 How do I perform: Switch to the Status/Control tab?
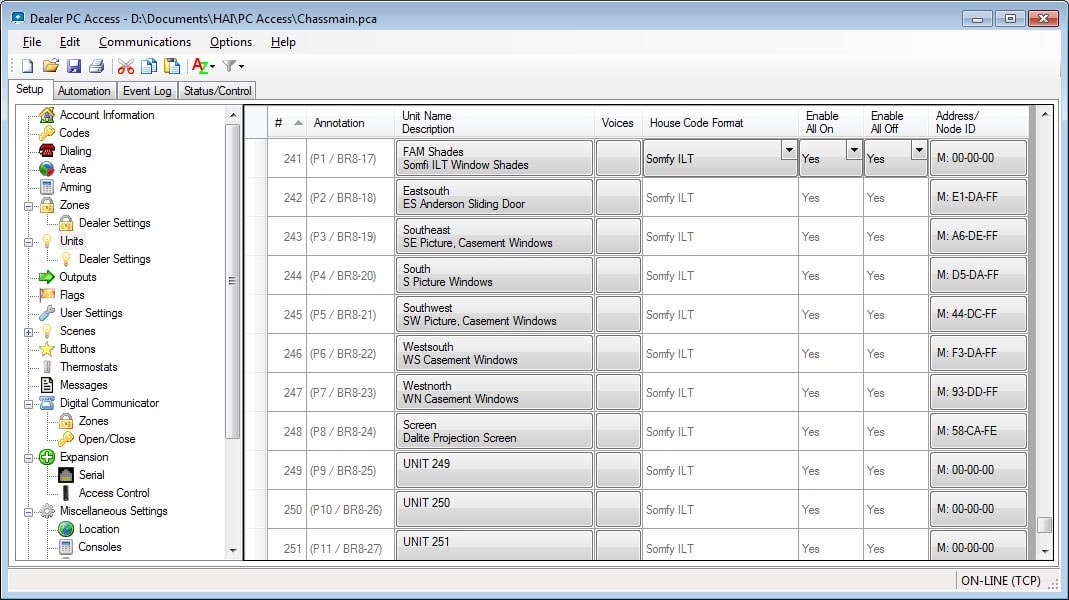click(x=217, y=91)
